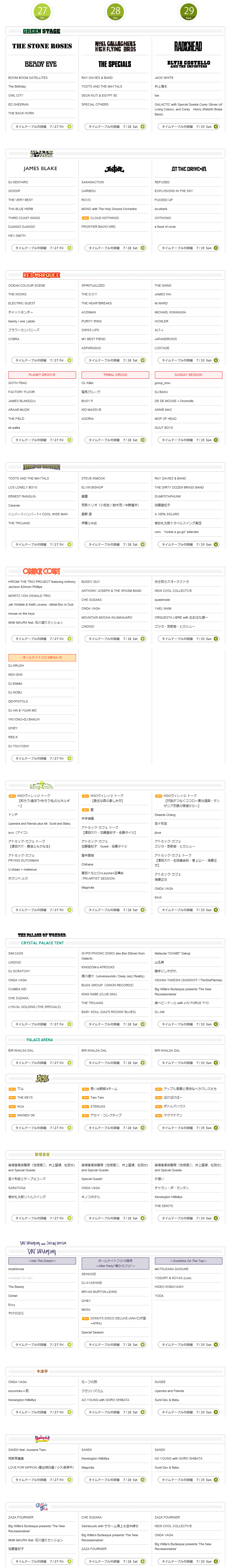Click KEN ISHII artist name

tap(15, 674)
